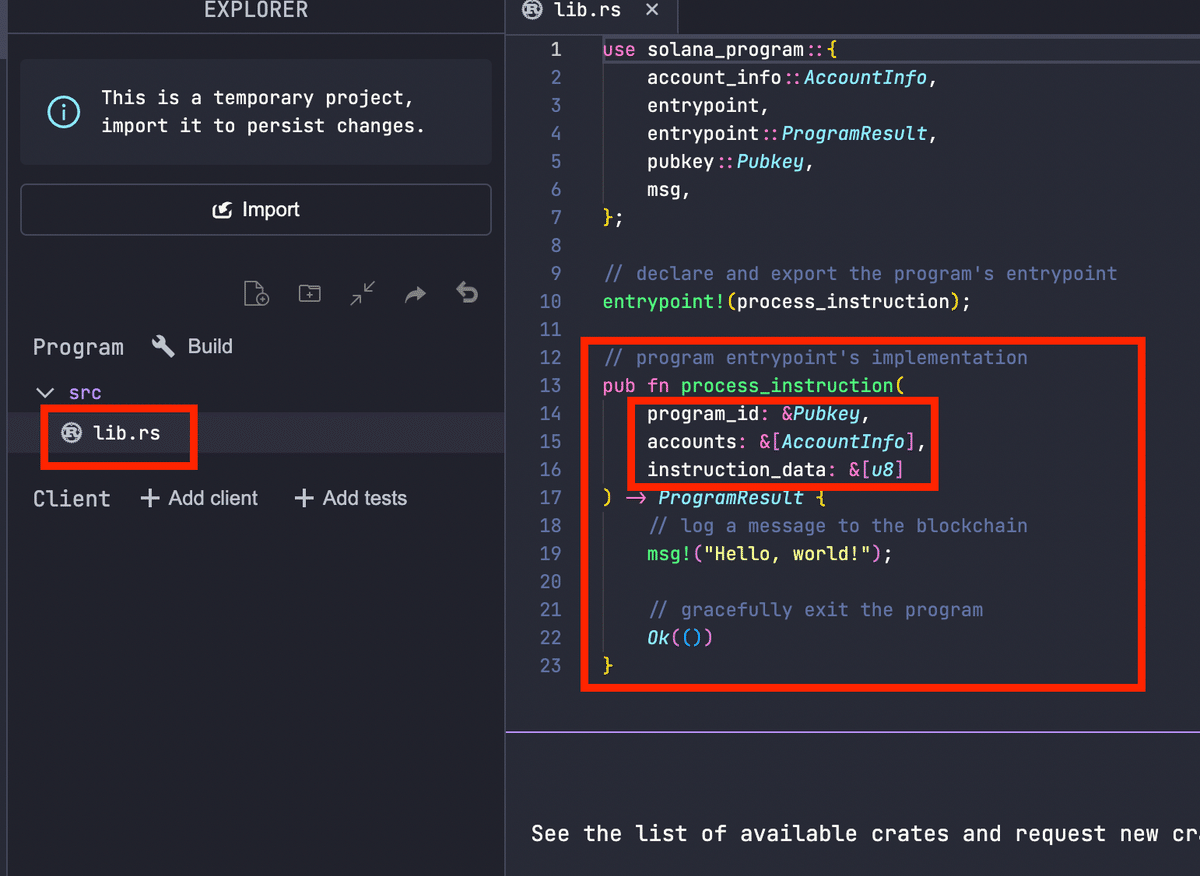The width and height of the screenshot is (1200, 876).
Task: Click ProgramResult return type on line 17
Action: click(x=731, y=498)
